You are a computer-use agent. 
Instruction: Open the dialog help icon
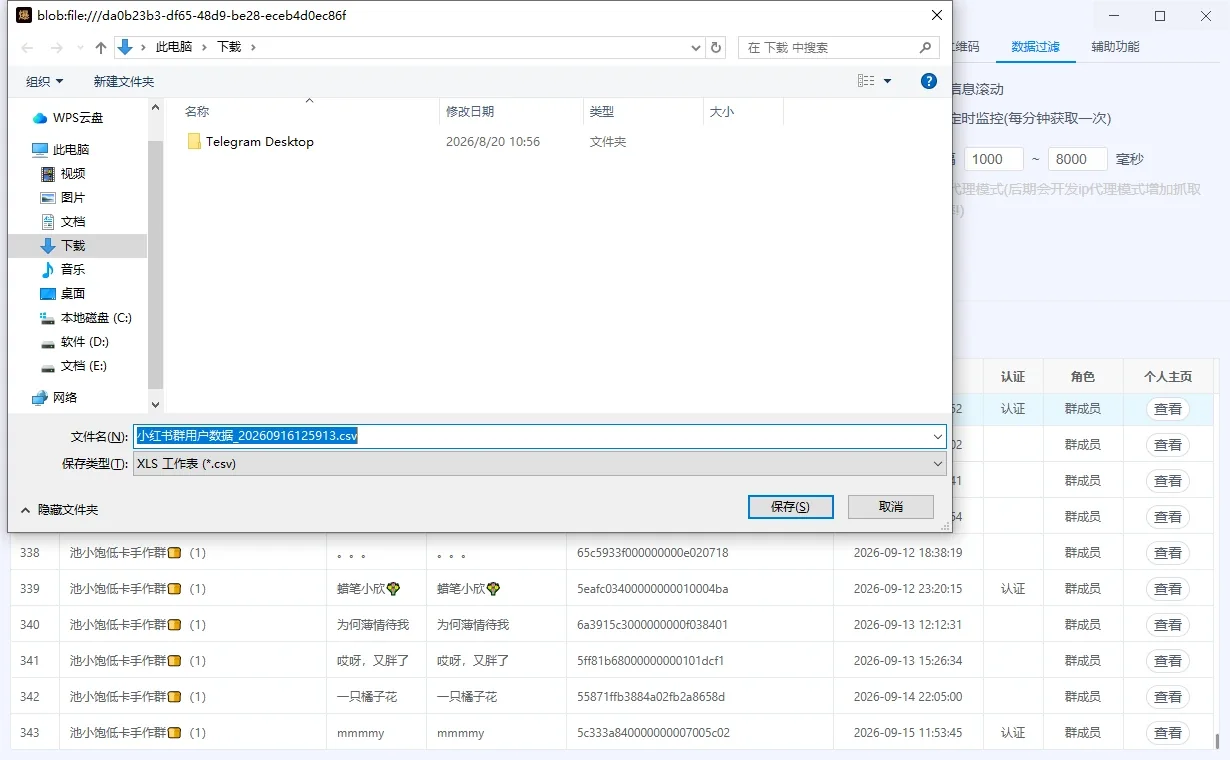(x=928, y=81)
